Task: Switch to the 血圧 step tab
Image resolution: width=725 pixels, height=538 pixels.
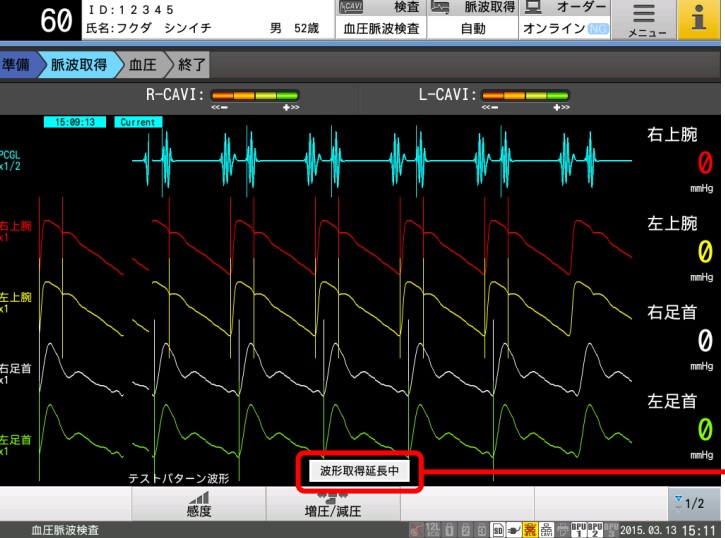Action: pyautogui.click(x=142, y=66)
